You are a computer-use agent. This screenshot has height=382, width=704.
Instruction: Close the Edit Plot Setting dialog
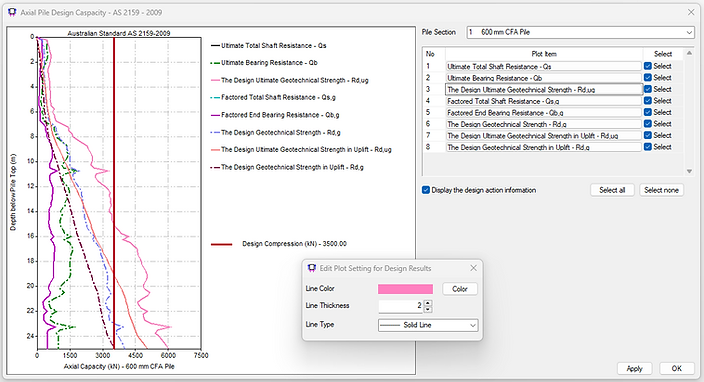pyautogui.click(x=473, y=268)
